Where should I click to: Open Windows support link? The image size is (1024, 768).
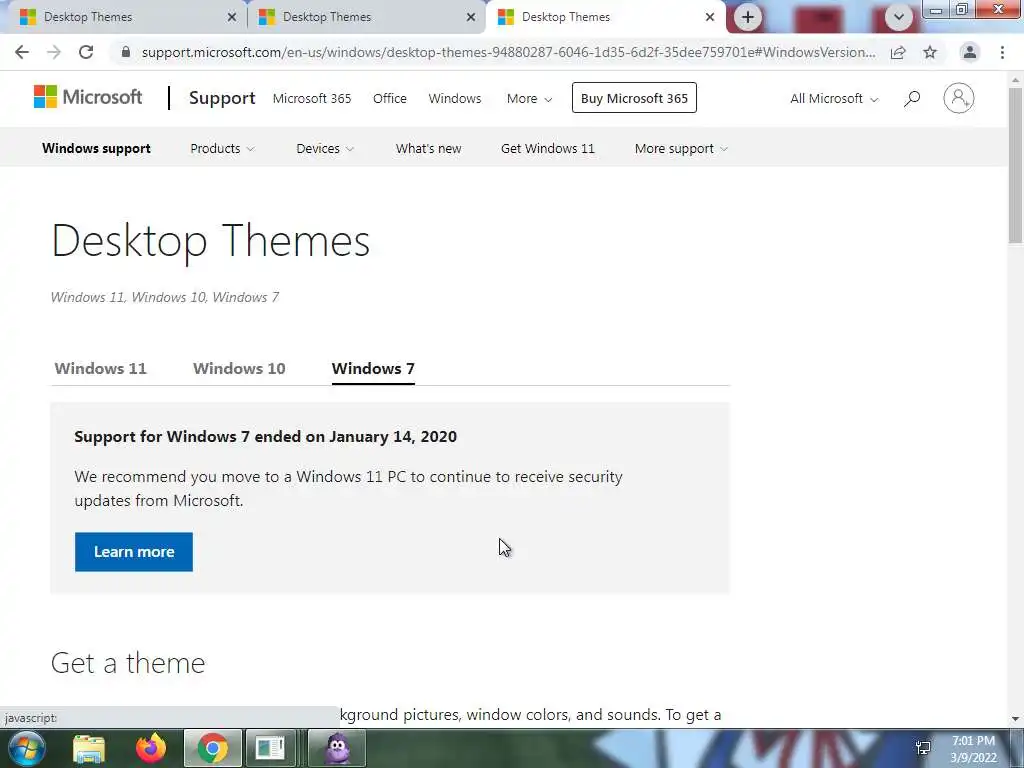point(96,148)
